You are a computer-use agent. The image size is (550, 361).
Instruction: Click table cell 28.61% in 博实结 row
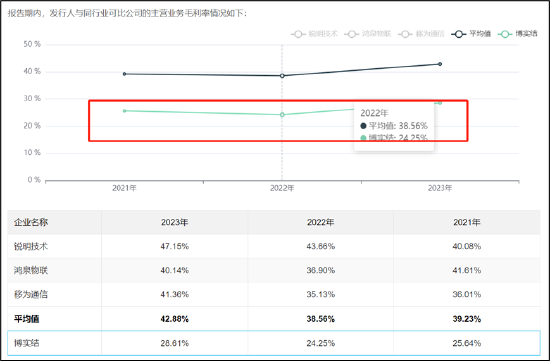point(175,343)
